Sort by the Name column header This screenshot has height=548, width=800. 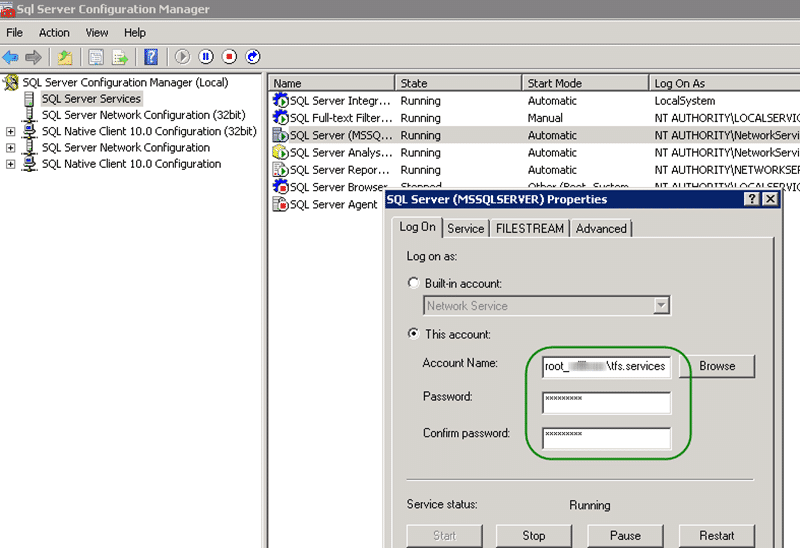332,83
